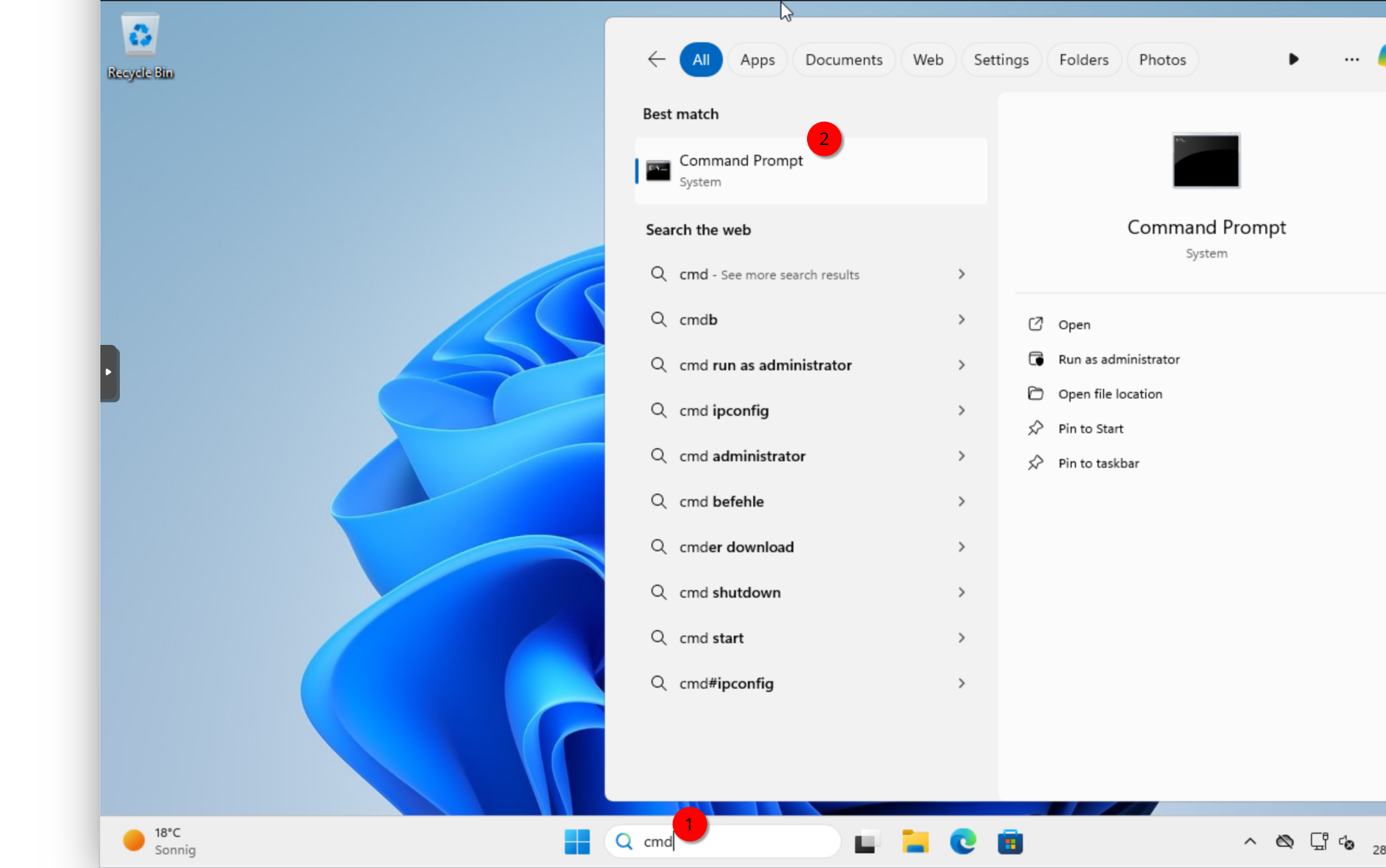This screenshot has height=868, width=1386.
Task: Go back with the search panel arrow
Action: click(x=656, y=59)
